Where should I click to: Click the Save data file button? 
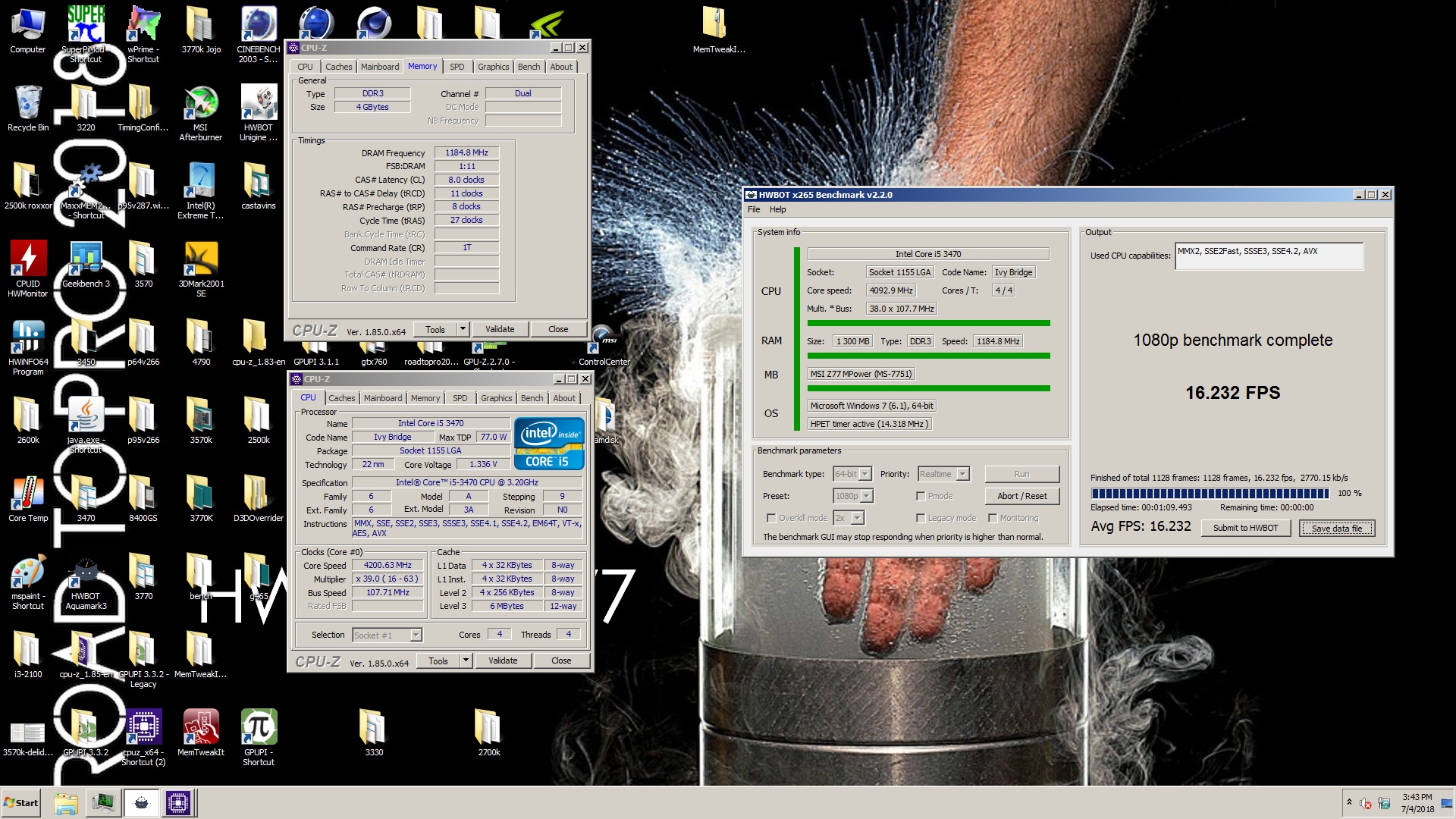(1337, 528)
